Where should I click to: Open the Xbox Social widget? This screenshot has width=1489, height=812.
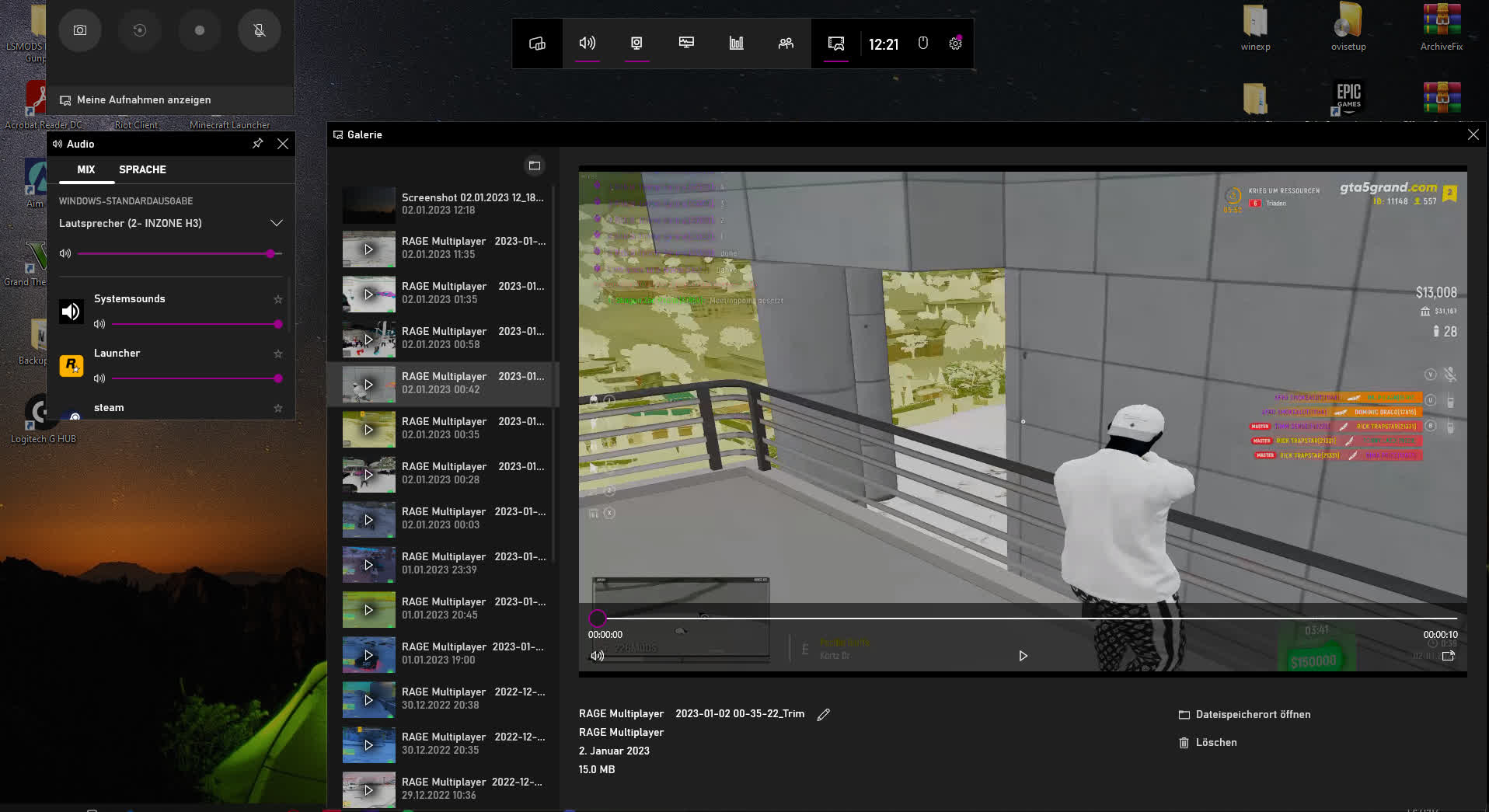click(x=786, y=44)
